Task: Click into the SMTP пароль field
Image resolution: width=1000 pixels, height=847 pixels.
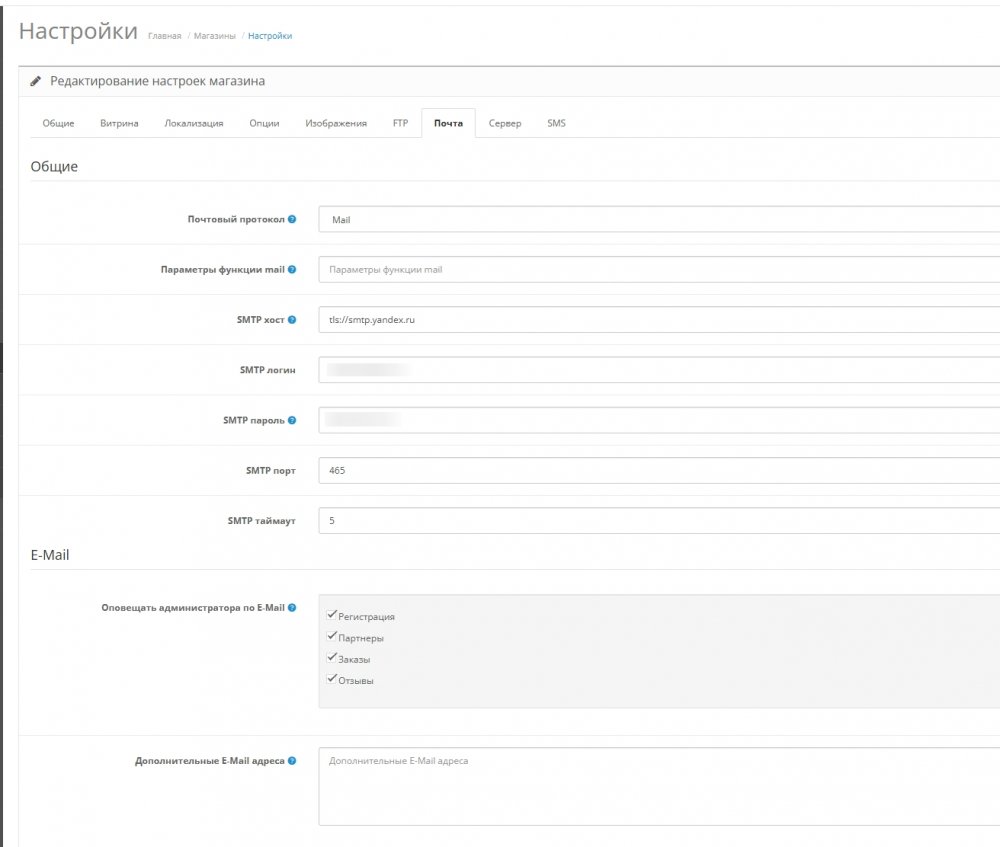Action: click(x=659, y=420)
